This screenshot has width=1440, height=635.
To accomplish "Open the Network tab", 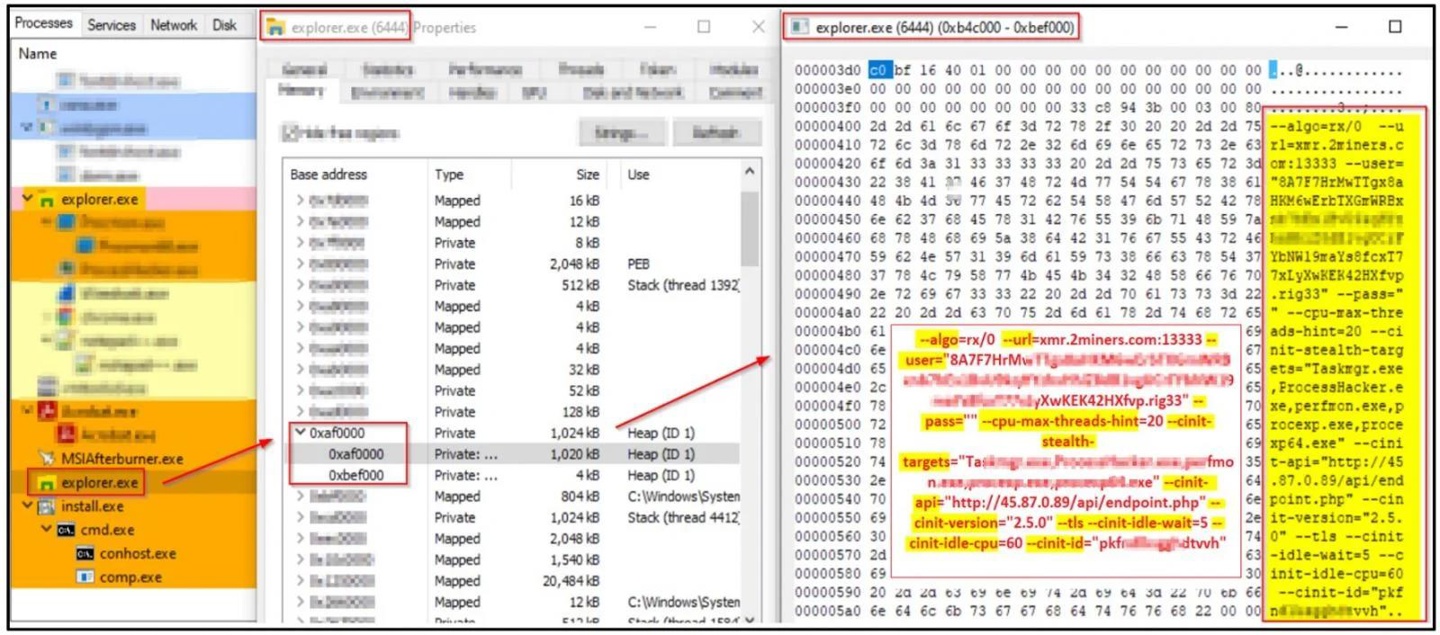I will [x=174, y=25].
